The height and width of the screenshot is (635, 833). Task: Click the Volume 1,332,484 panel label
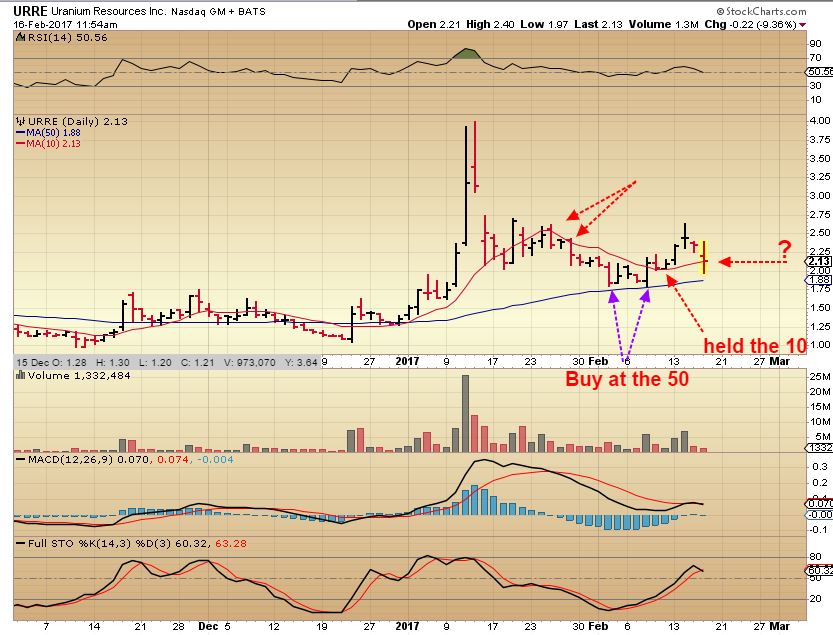pos(79,375)
